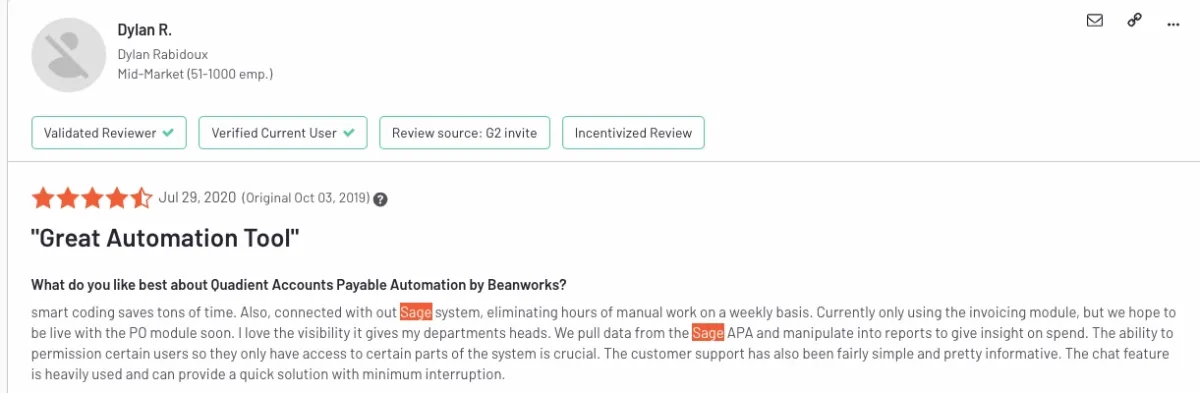
Task: Click the Incentivized Review badge
Action: (x=634, y=132)
